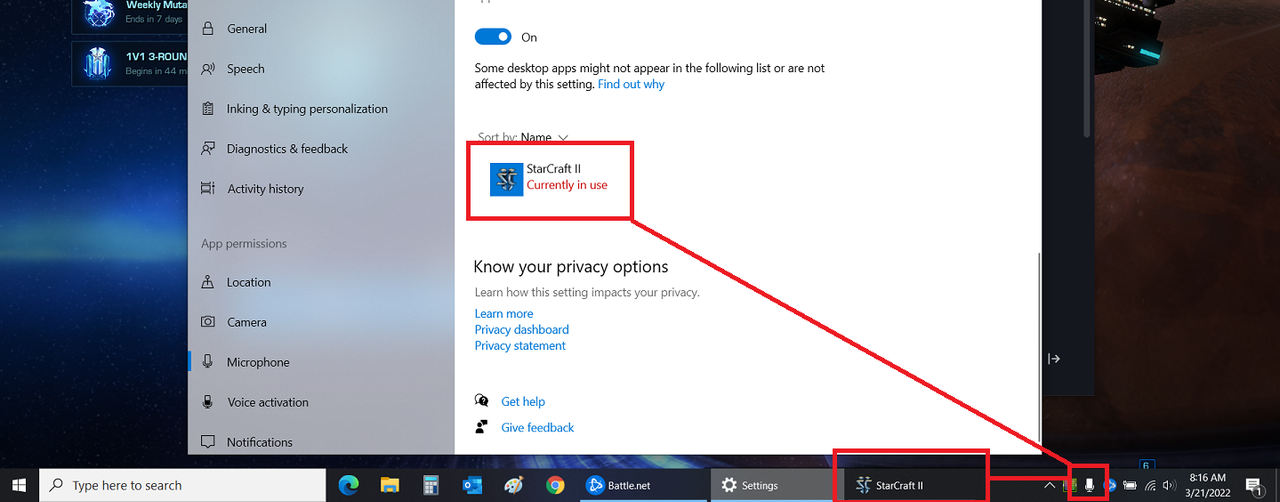Open Camera app permissions
The width and height of the screenshot is (1280, 502).
246,322
